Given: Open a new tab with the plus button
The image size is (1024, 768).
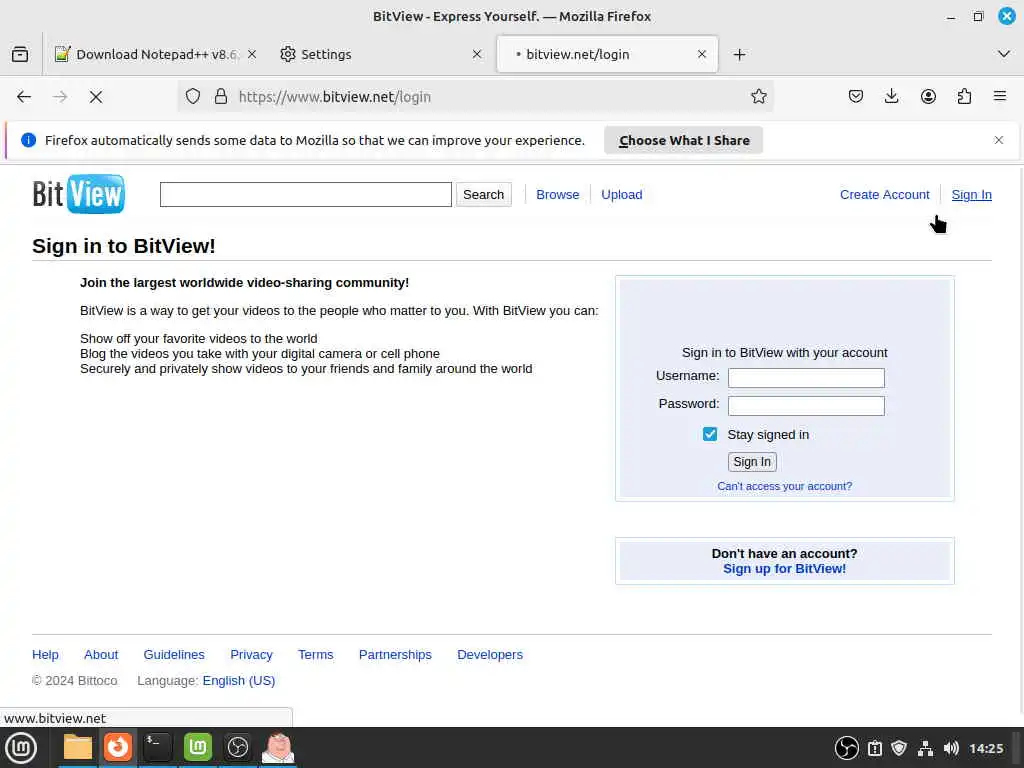Looking at the screenshot, I should (x=739, y=55).
